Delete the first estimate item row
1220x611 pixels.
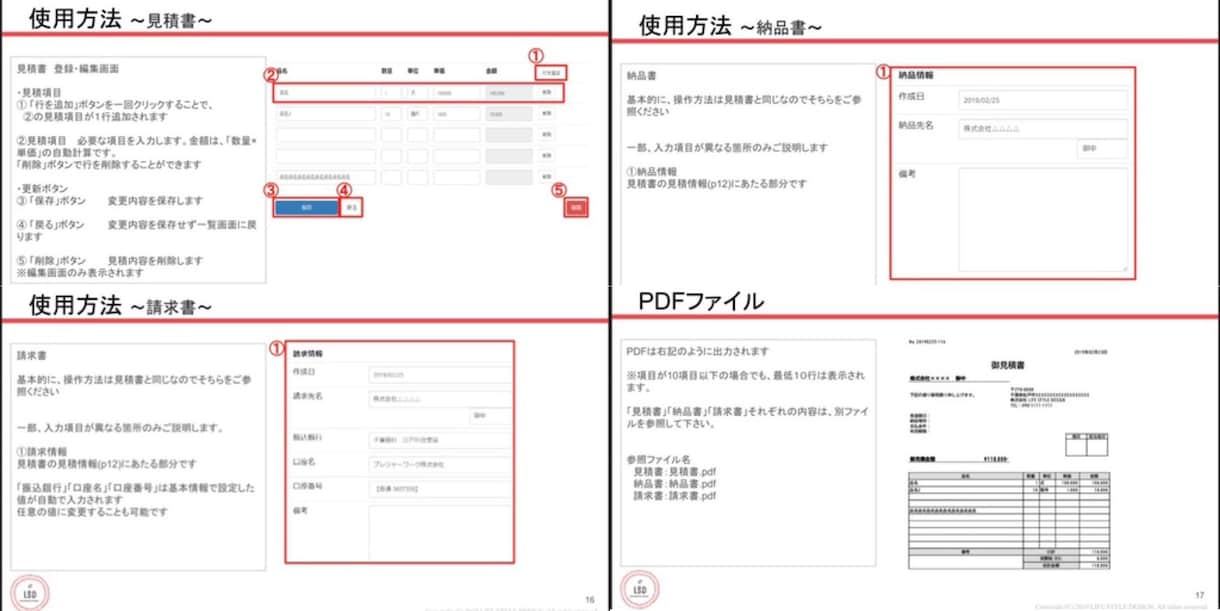(x=546, y=92)
